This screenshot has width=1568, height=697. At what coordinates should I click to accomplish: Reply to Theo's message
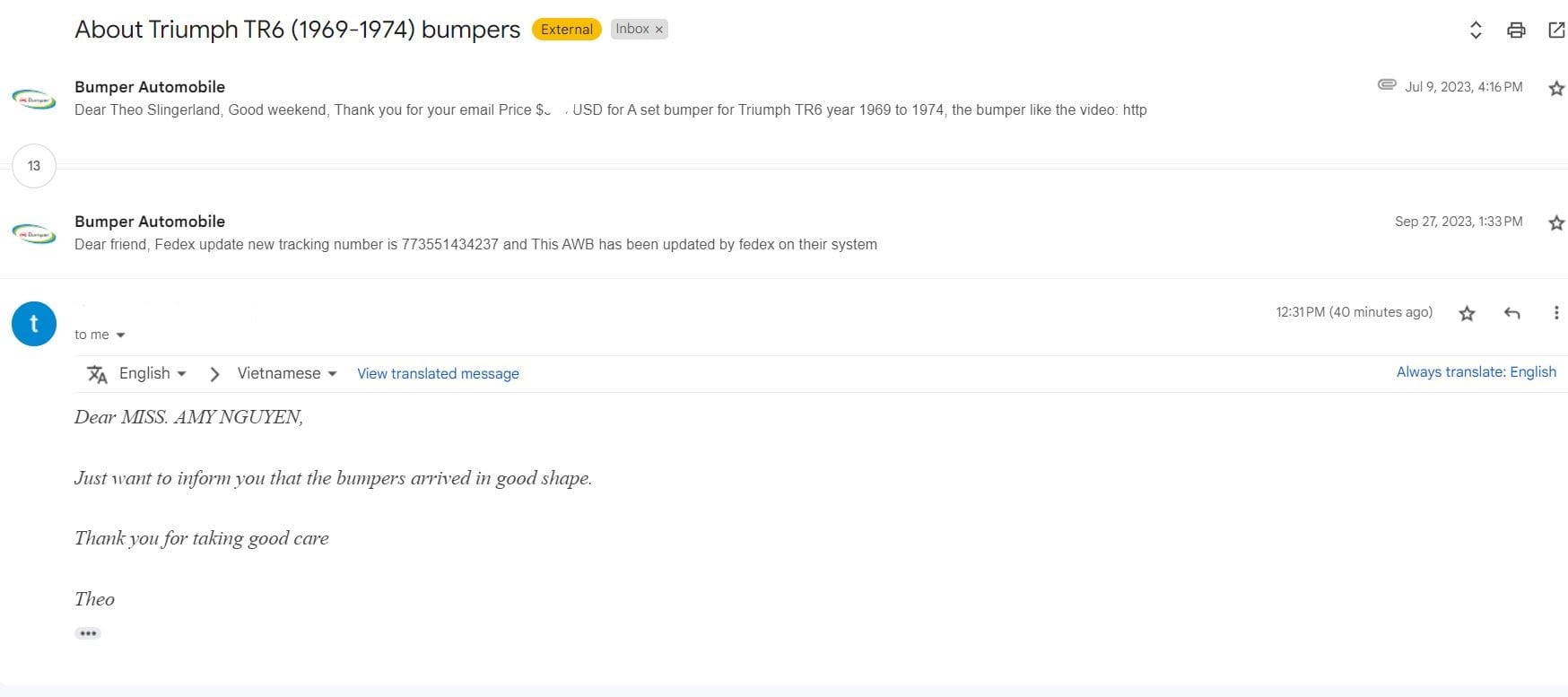click(1512, 313)
